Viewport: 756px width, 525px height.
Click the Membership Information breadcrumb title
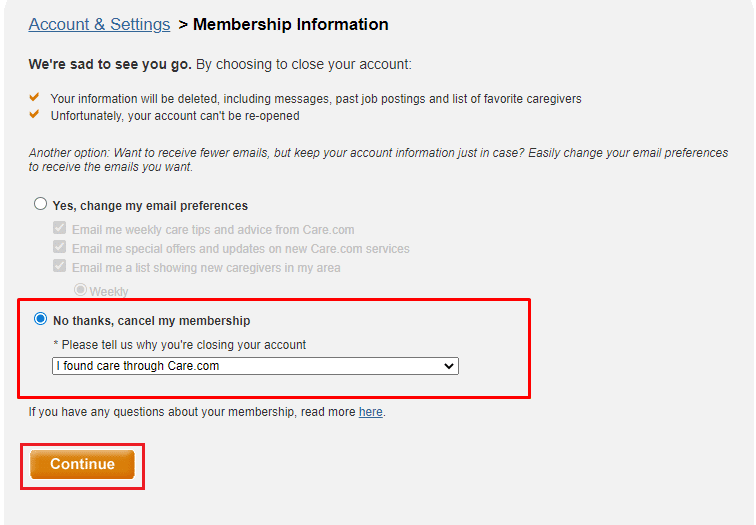291,24
